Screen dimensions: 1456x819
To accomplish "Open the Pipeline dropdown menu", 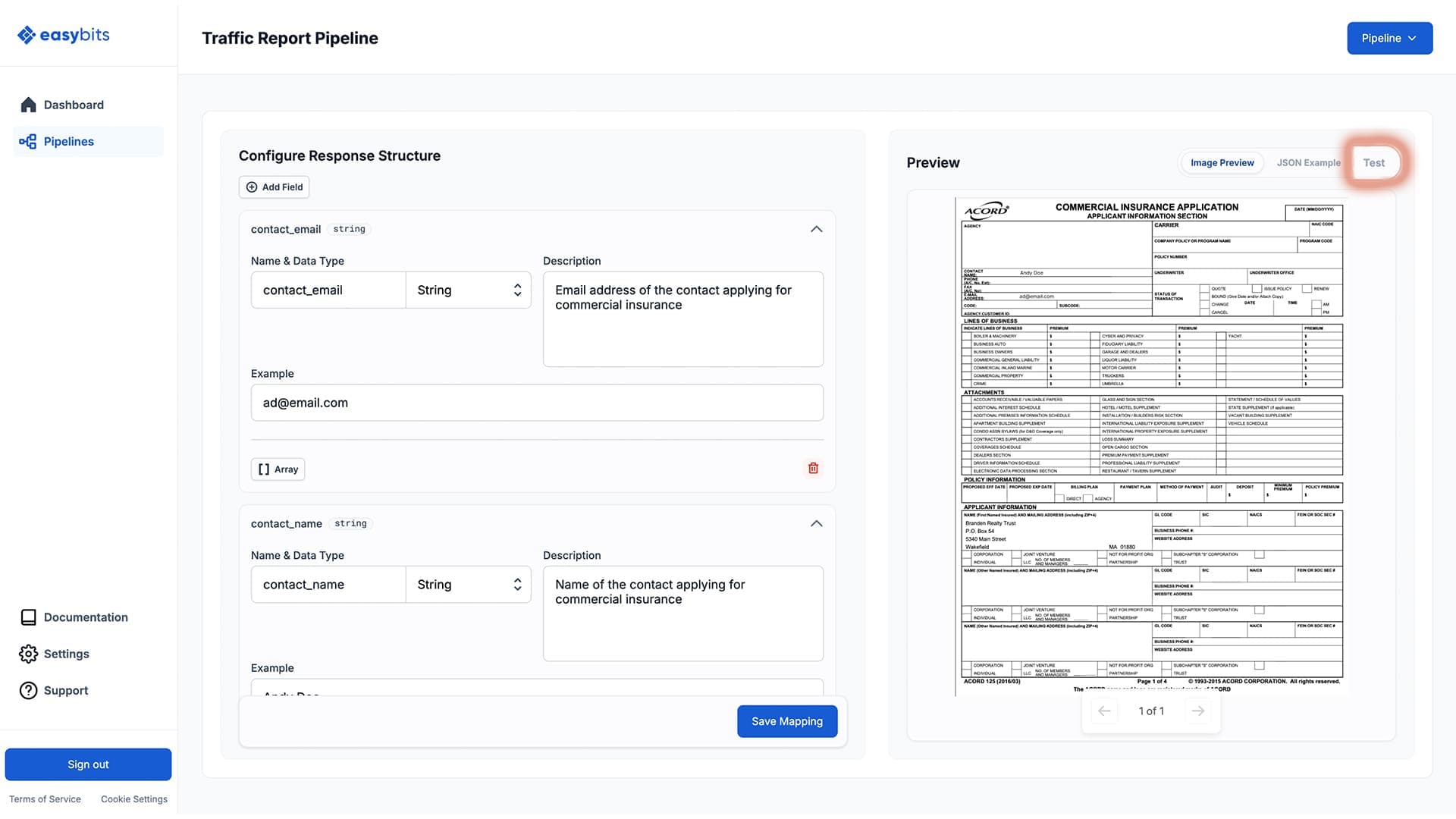I will tap(1389, 38).
